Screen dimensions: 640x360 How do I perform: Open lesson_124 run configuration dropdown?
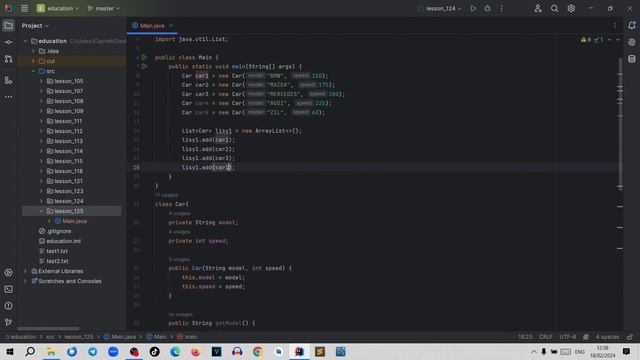[440, 8]
